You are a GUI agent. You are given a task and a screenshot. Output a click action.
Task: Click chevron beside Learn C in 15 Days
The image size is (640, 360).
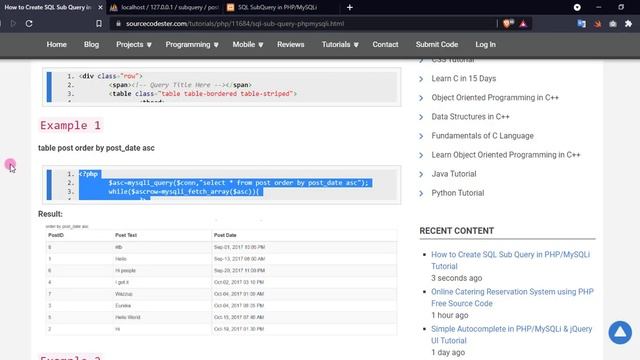click(x=421, y=79)
